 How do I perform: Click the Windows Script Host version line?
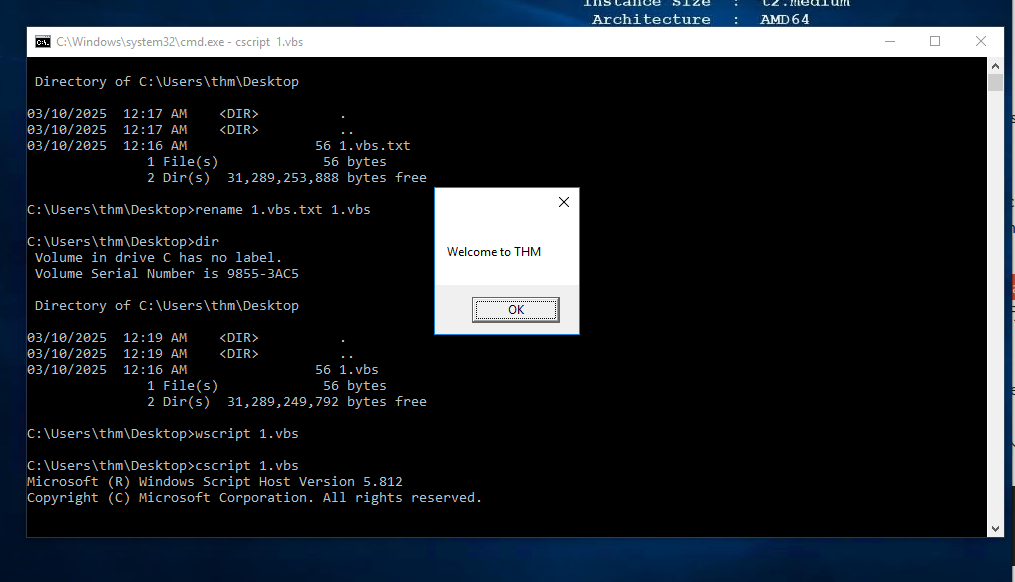tap(215, 482)
